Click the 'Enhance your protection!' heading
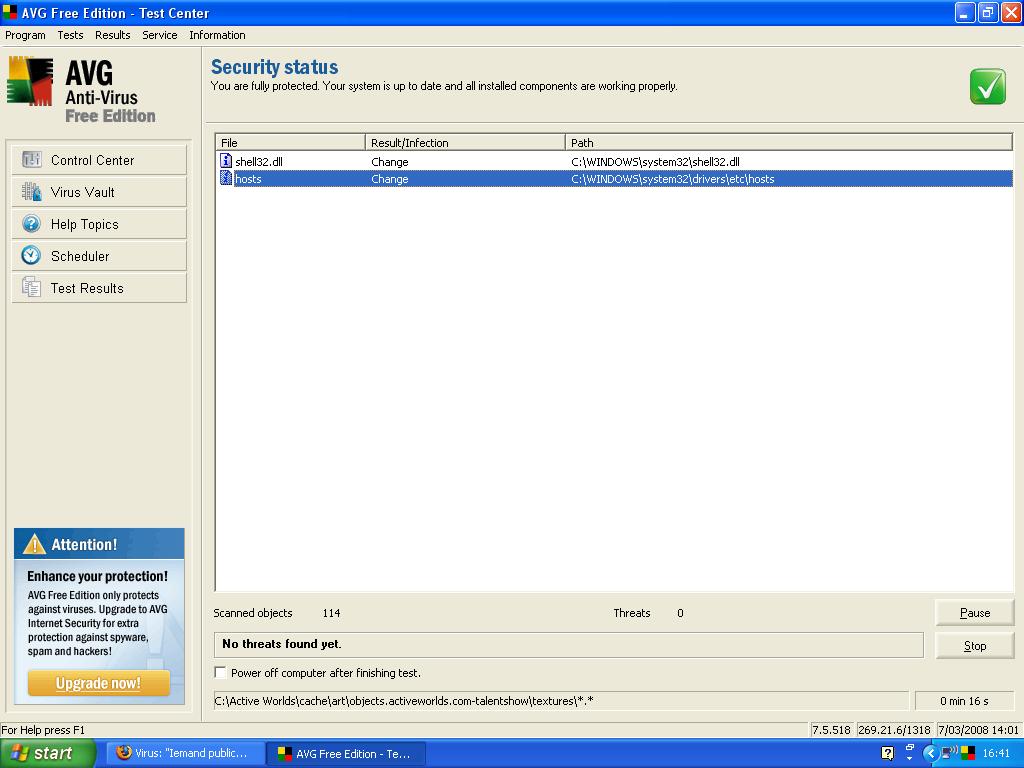Image resolution: width=1024 pixels, height=768 pixels. 97,576
